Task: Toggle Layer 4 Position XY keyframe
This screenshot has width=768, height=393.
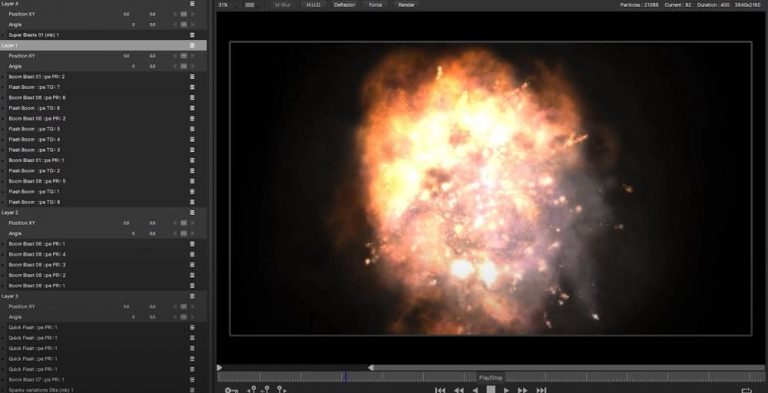Action: click(x=183, y=14)
